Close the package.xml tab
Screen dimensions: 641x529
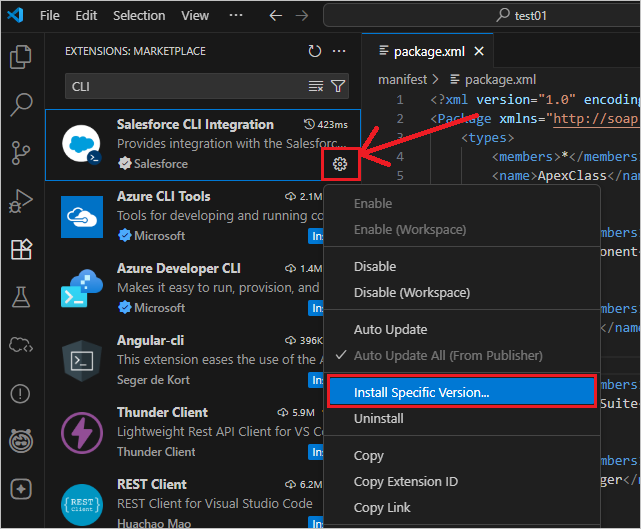click(x=479, y=52)
